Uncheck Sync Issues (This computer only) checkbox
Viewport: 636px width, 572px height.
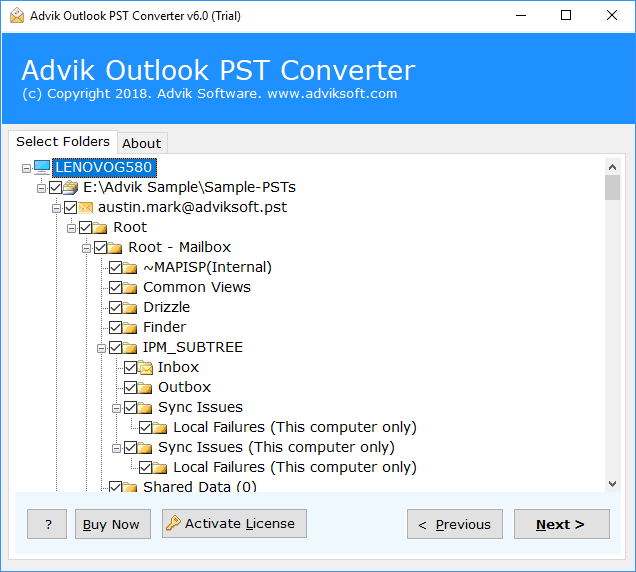131,447
